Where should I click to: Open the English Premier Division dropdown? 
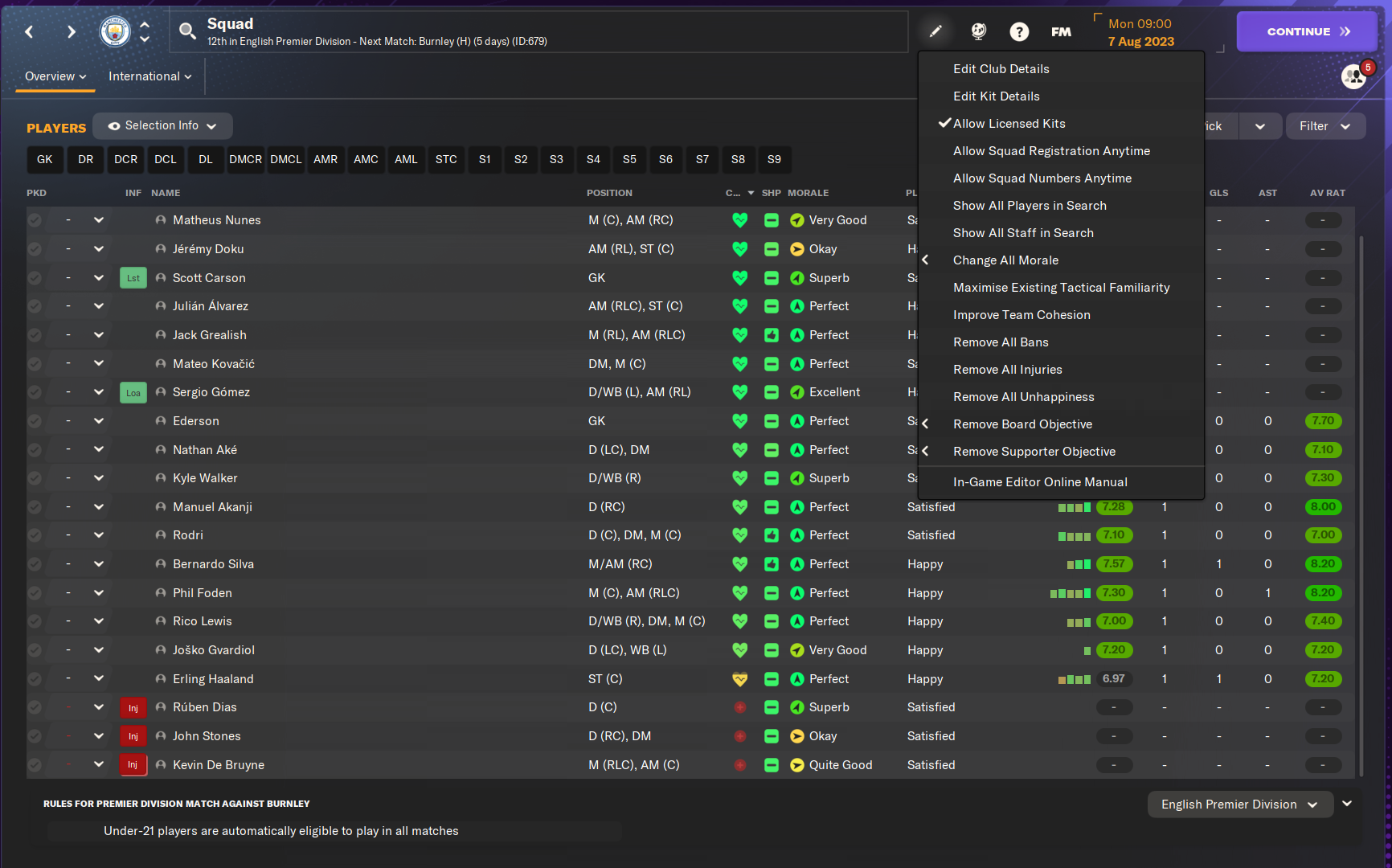point(1238,804)
